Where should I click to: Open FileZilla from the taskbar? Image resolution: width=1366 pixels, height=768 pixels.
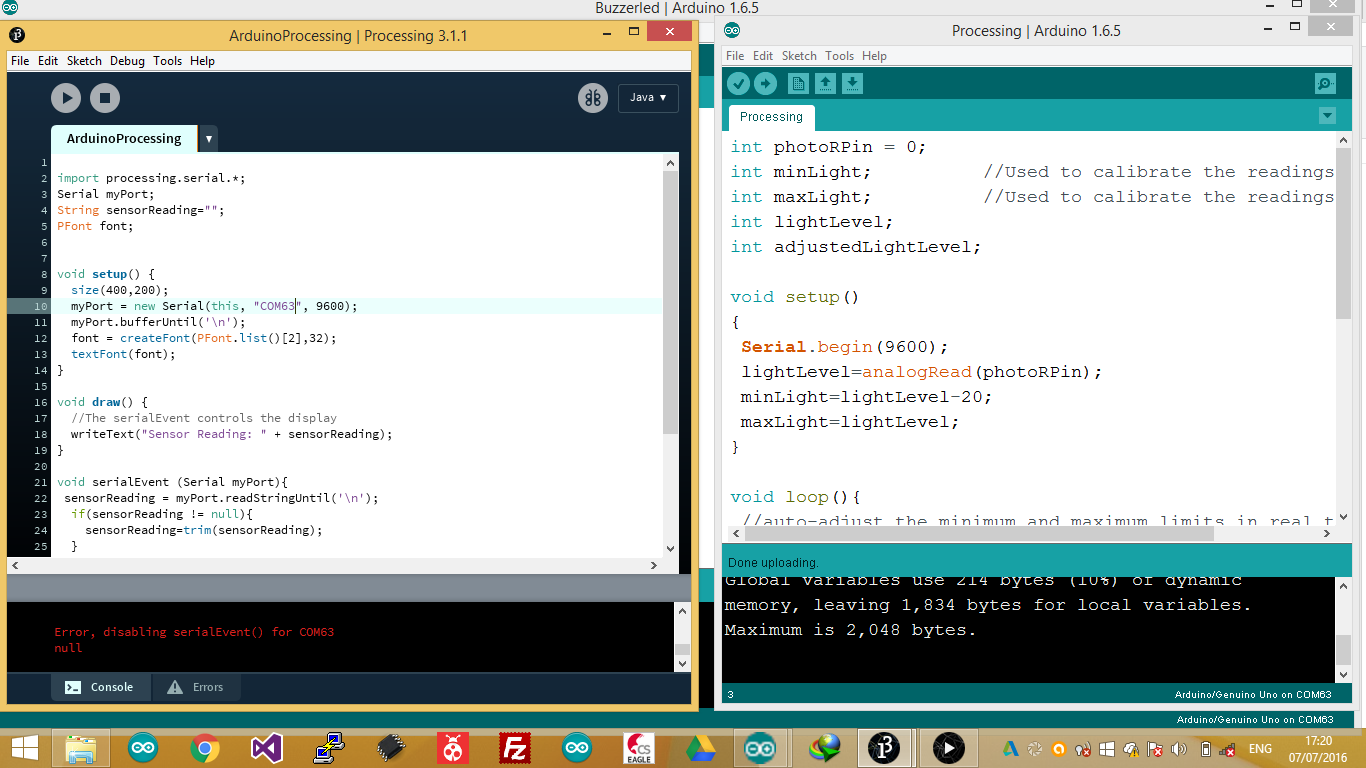tap(515, 748)
